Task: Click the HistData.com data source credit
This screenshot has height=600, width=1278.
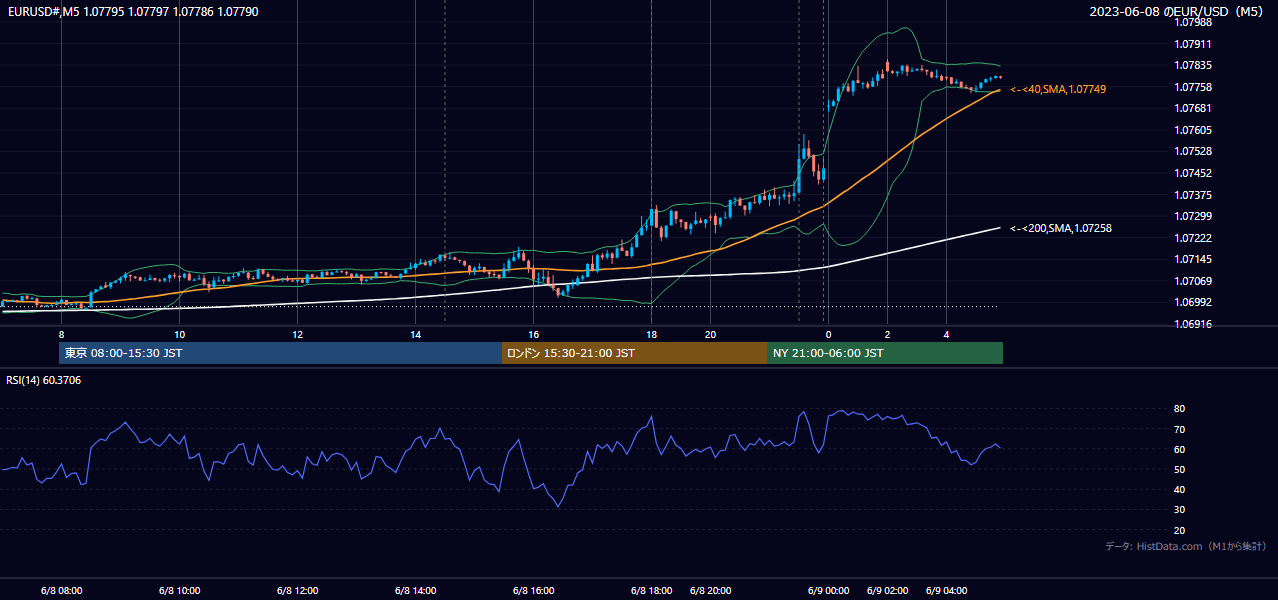Action: (1186, 546)
